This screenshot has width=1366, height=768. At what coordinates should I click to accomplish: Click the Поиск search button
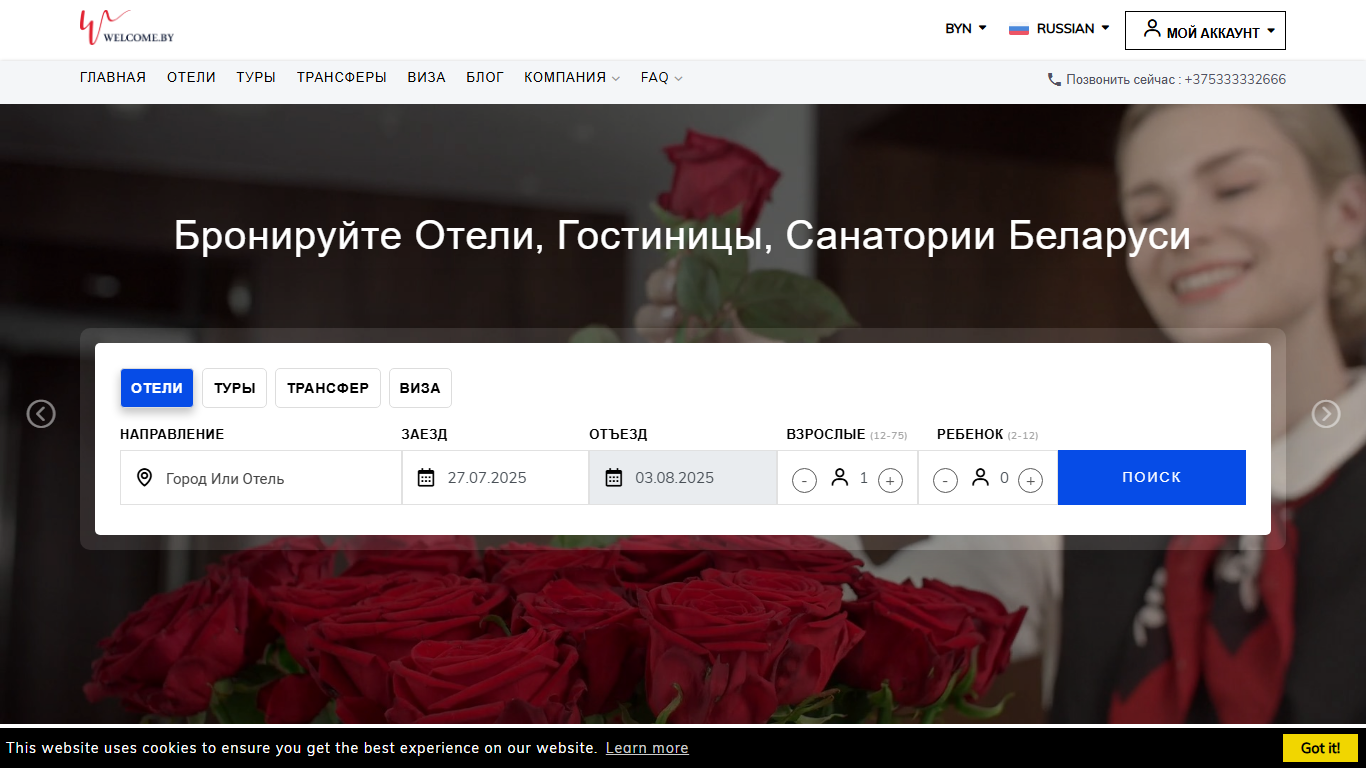click(1152, 477)
